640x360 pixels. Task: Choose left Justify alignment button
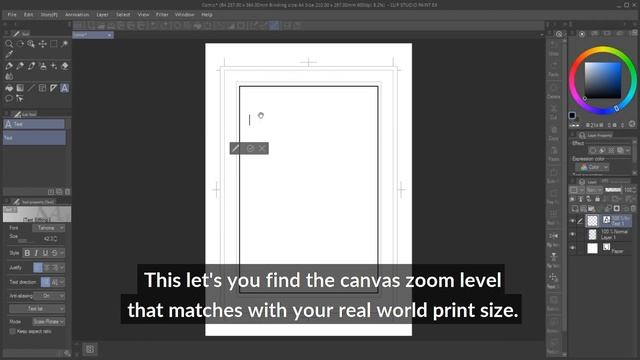pos(38,268)
